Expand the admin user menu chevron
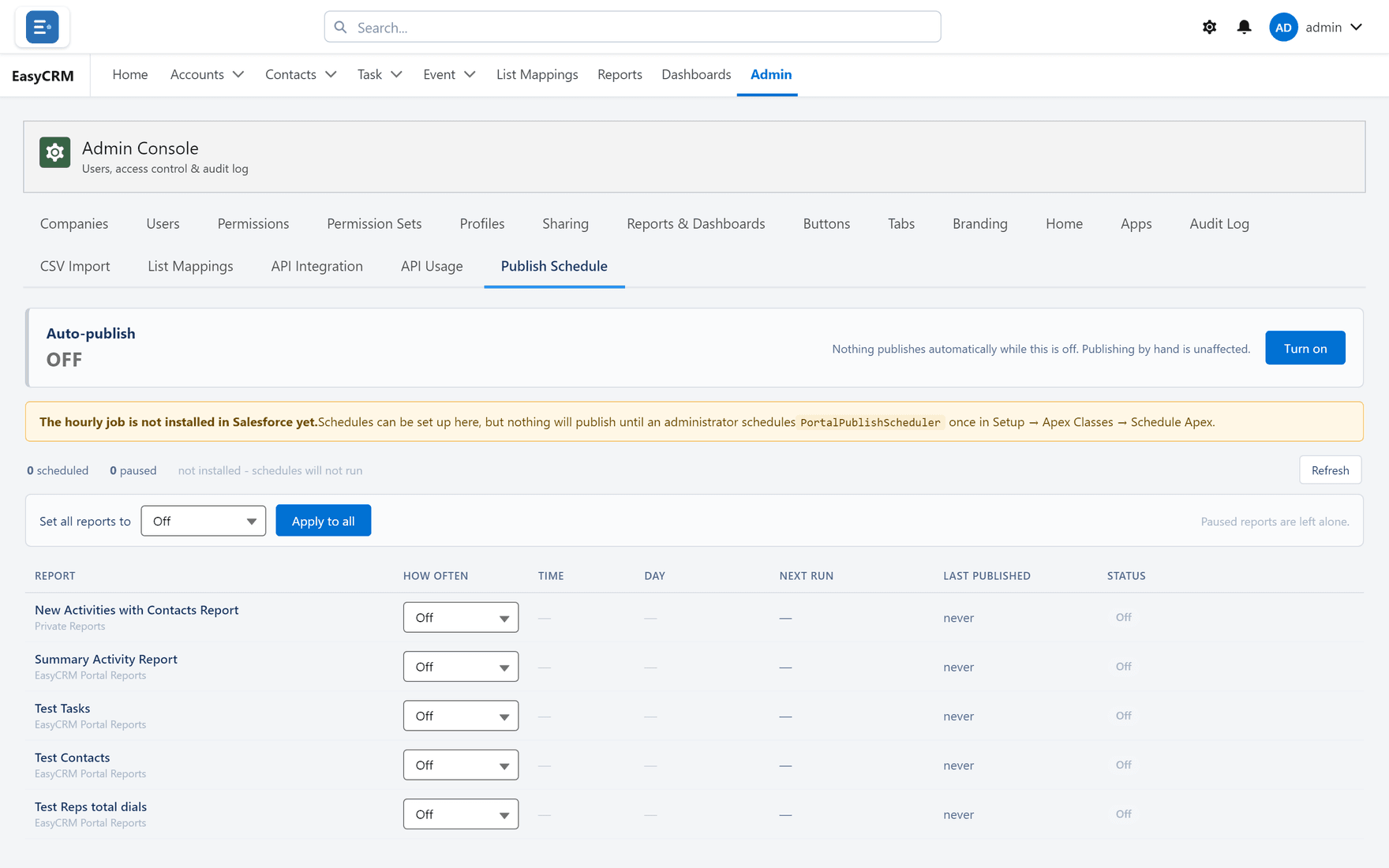 click(1356, 27)
